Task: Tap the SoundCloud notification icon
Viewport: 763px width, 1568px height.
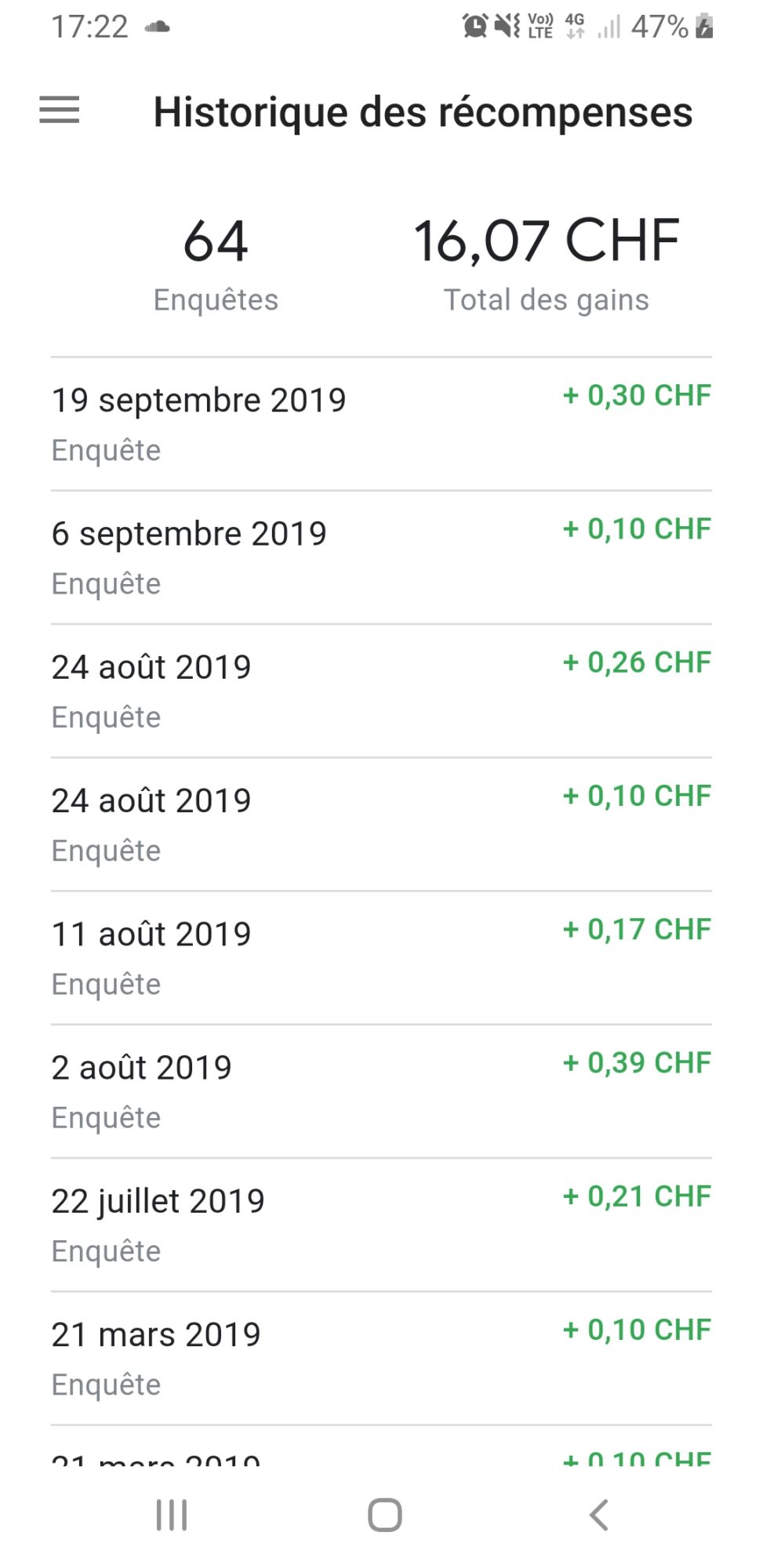Action: 158,27
